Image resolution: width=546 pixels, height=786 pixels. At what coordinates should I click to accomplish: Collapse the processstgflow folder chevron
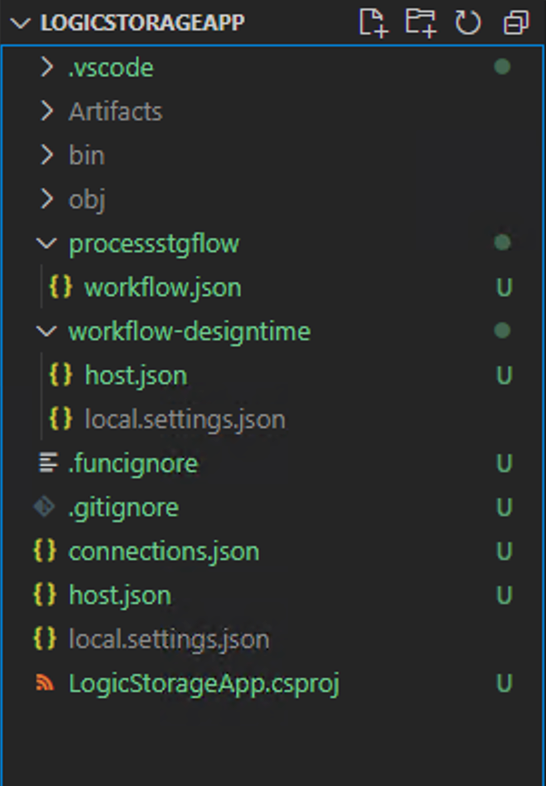pos(47,244)
